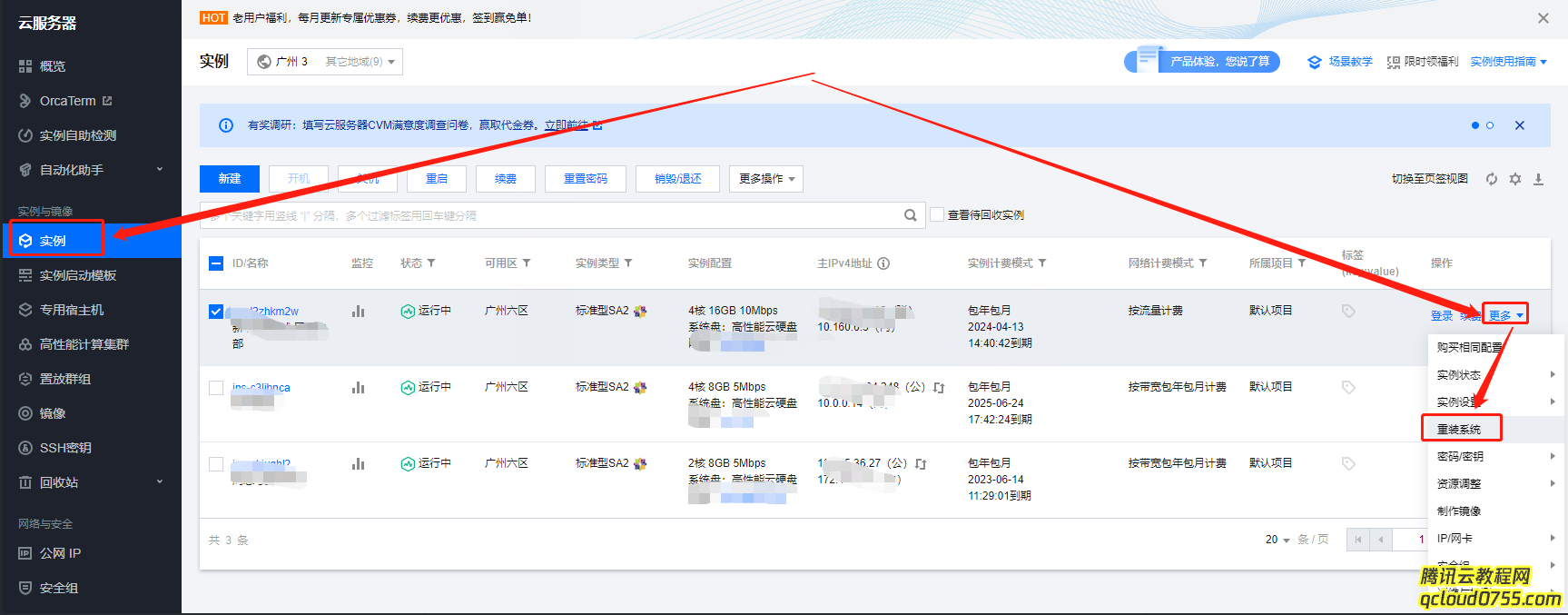
Task: Open 场景教学 link
Action: coord(1340,62)
